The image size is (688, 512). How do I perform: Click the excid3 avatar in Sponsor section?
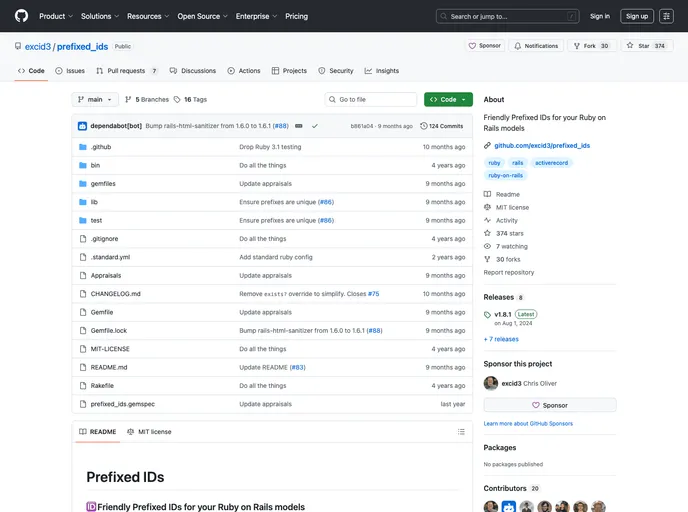pyautogui.click(x=491, y=383)
